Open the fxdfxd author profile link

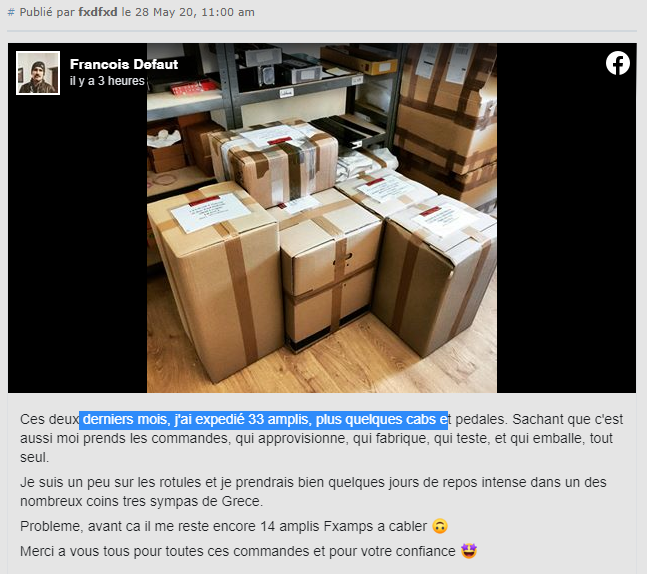98,12
